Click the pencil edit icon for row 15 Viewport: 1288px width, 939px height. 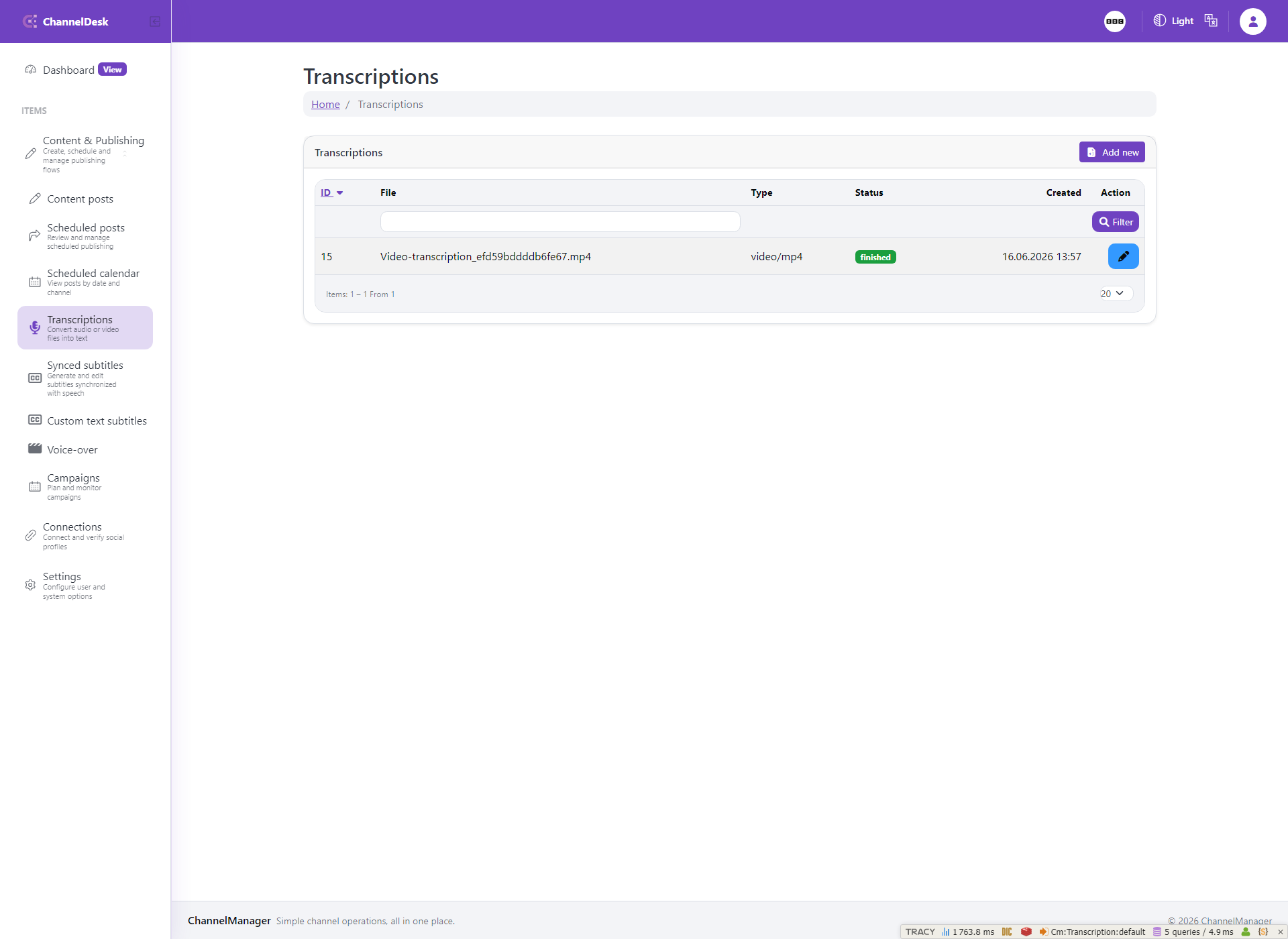point(1123,256)
